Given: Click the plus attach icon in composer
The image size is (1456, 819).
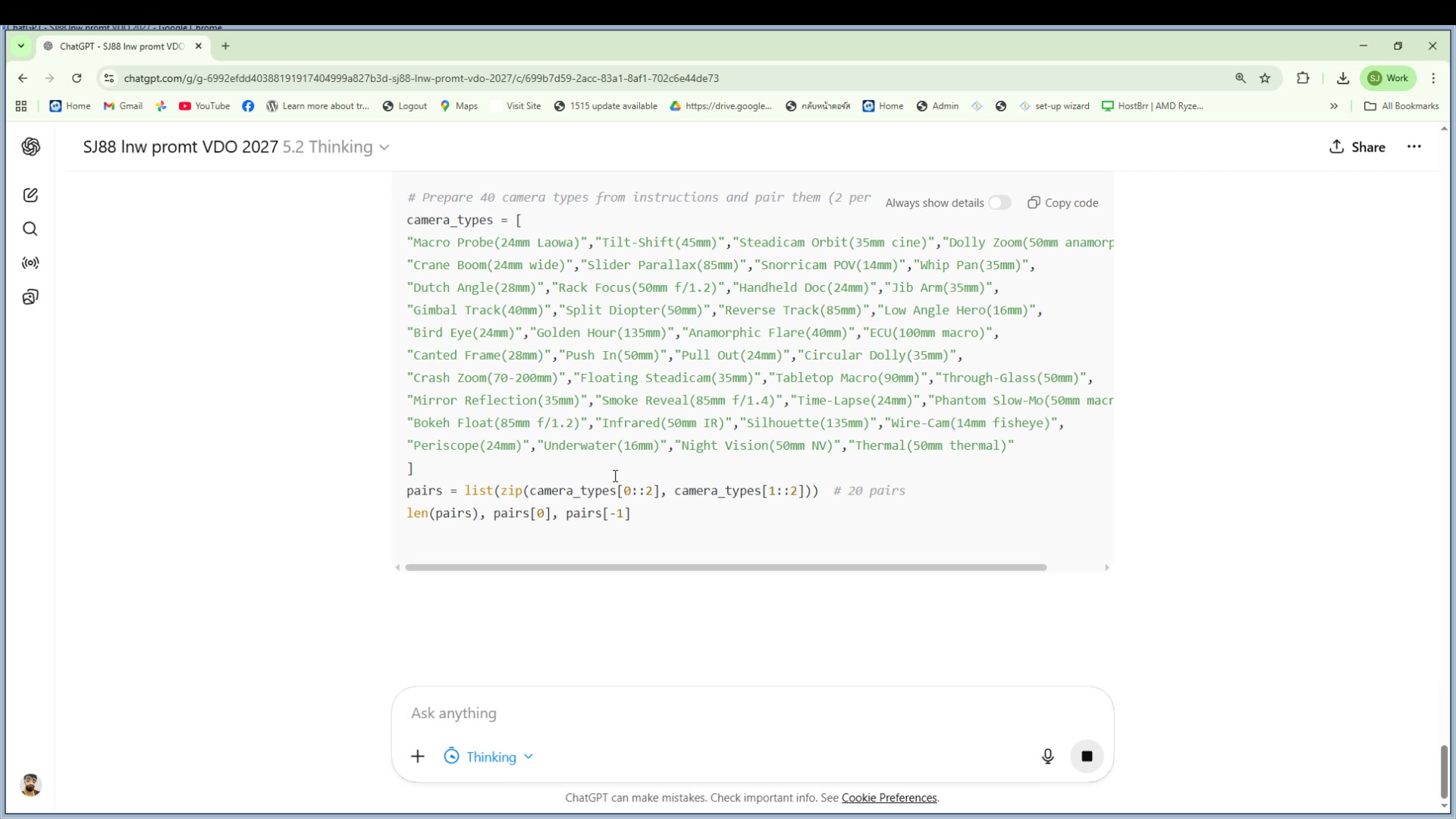Looking at the screenshot, I should [418, 756].
